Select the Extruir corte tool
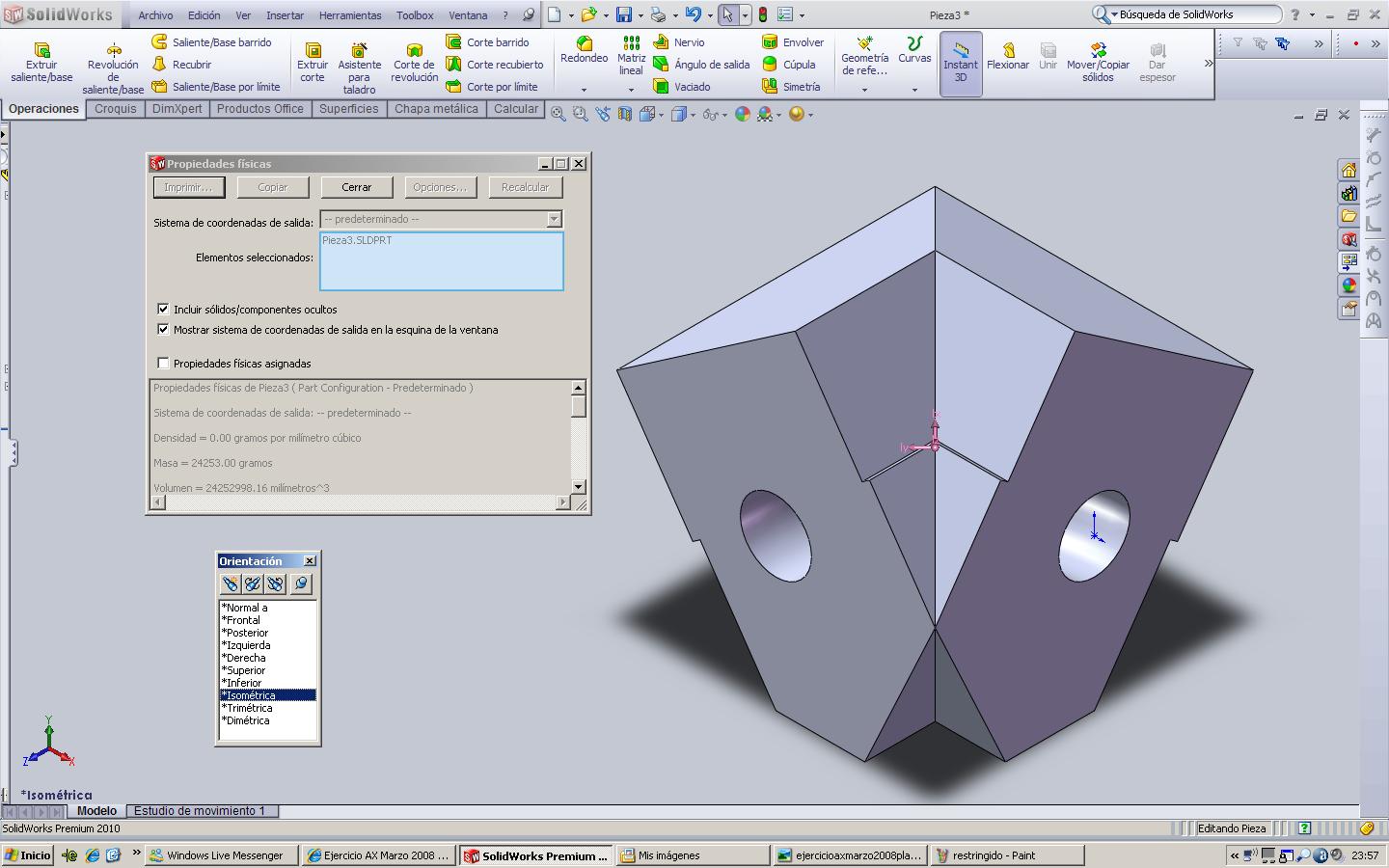Viewport: 1389px width, 868px height. tap(313, 63)
